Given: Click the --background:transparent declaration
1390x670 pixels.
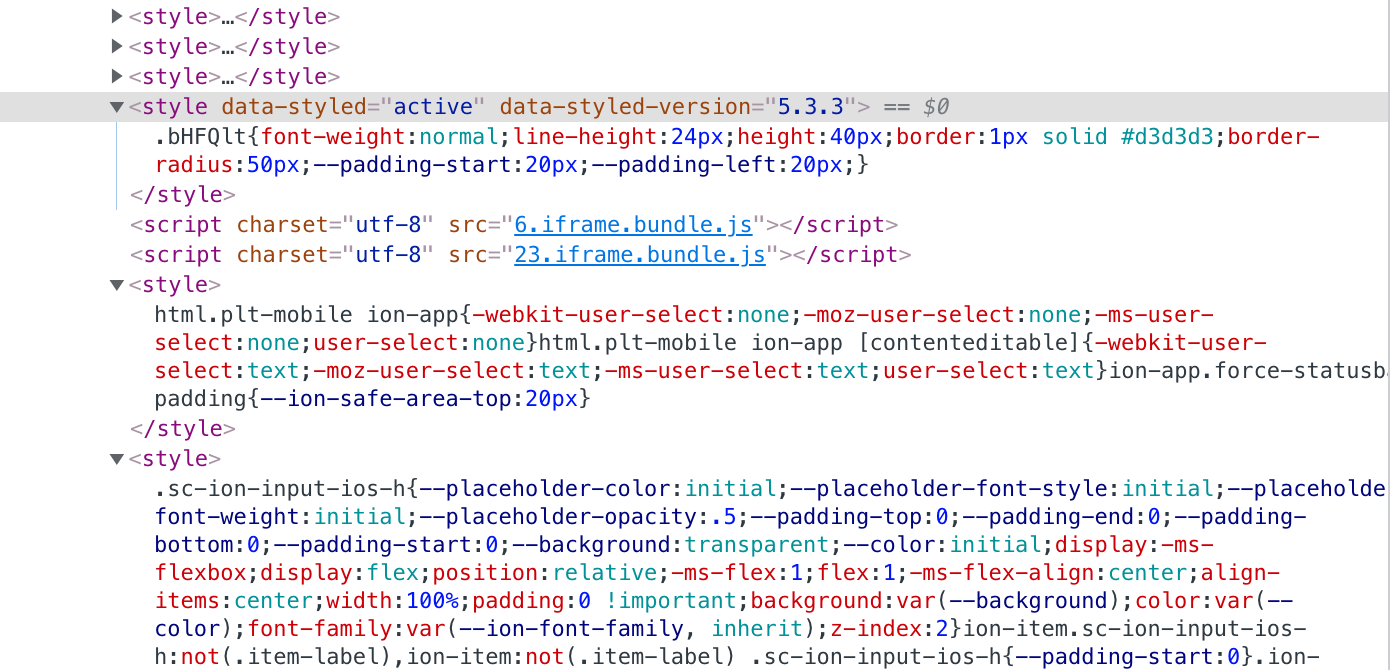Looking at the screenshot, I should click(x=670, y=545).
